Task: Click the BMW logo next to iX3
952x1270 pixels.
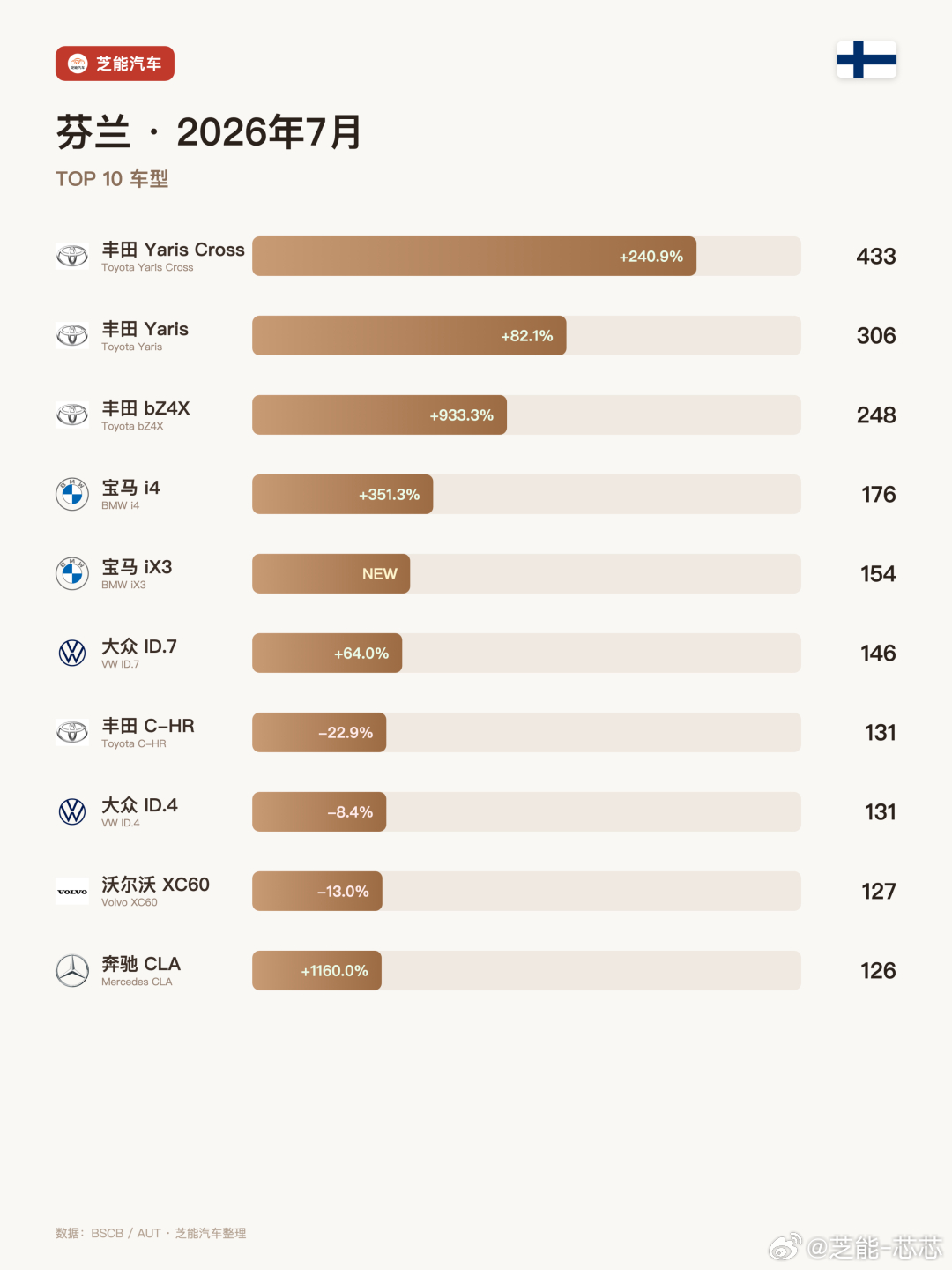Action: [72, 573]
